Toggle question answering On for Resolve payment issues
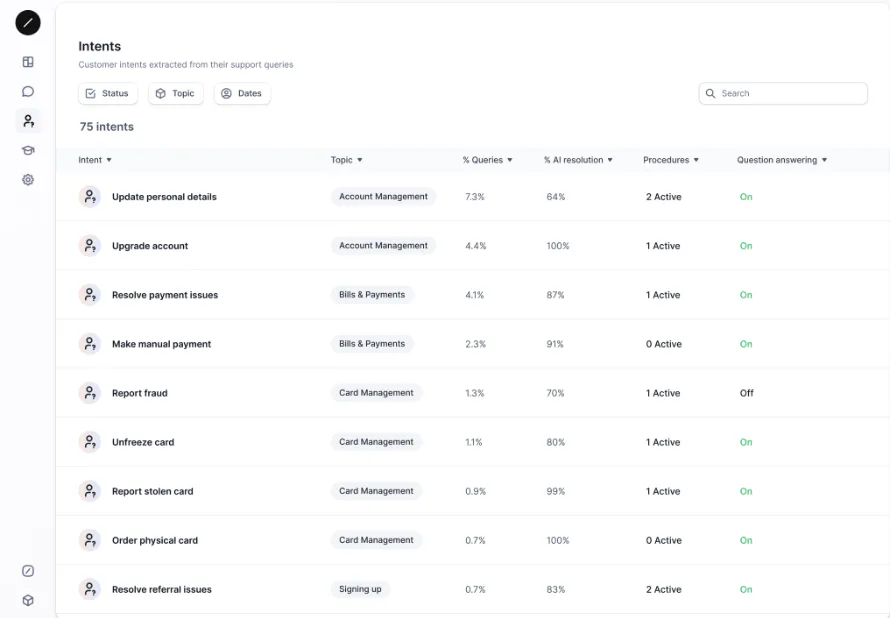Viewport: 890px width, 618px height. coord(746,295)
